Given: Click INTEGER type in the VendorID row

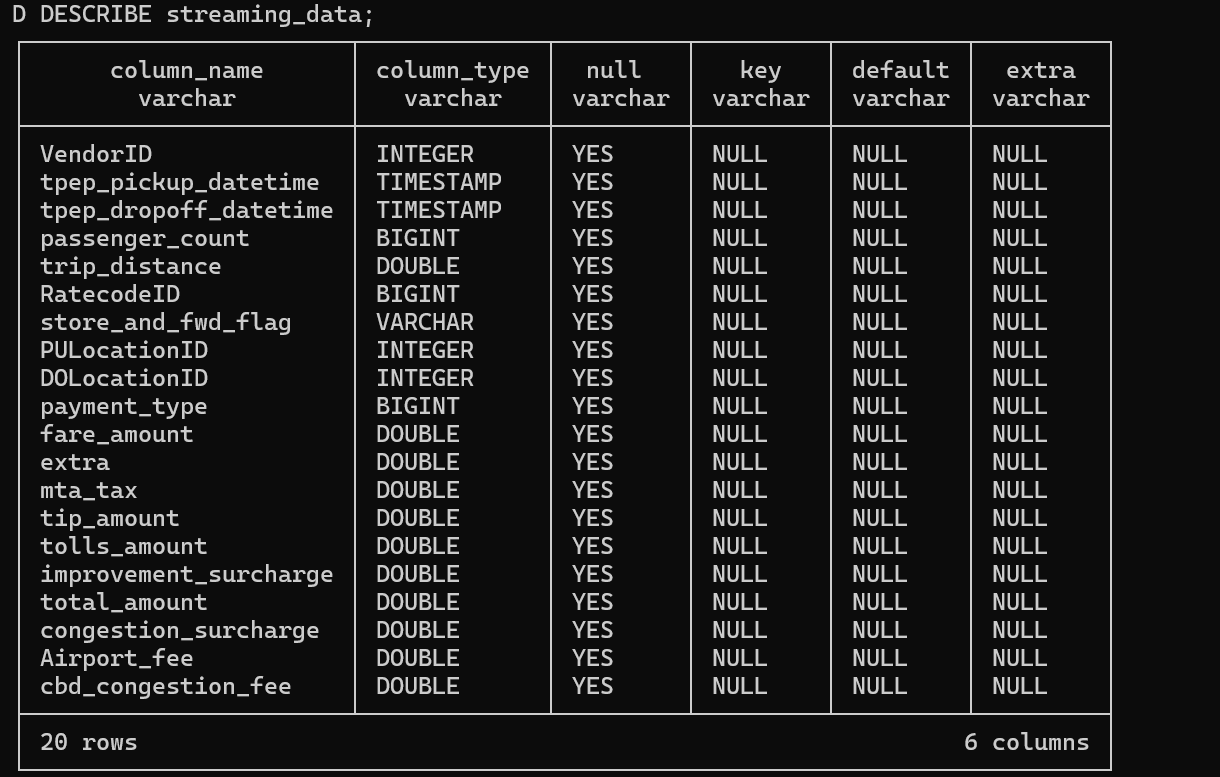Looking at the screenshot, I should click(424, 154).
